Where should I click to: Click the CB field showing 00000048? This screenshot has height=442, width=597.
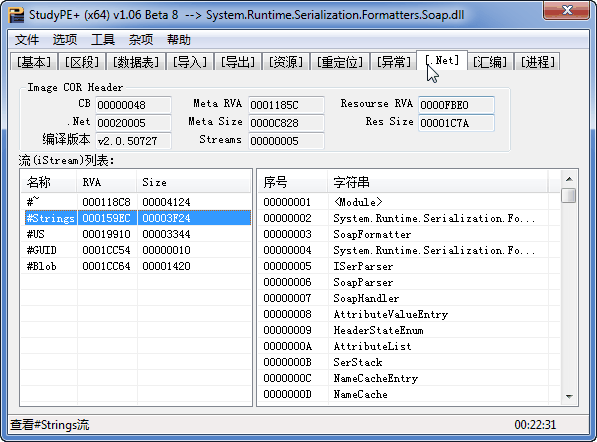click(133, 105)
